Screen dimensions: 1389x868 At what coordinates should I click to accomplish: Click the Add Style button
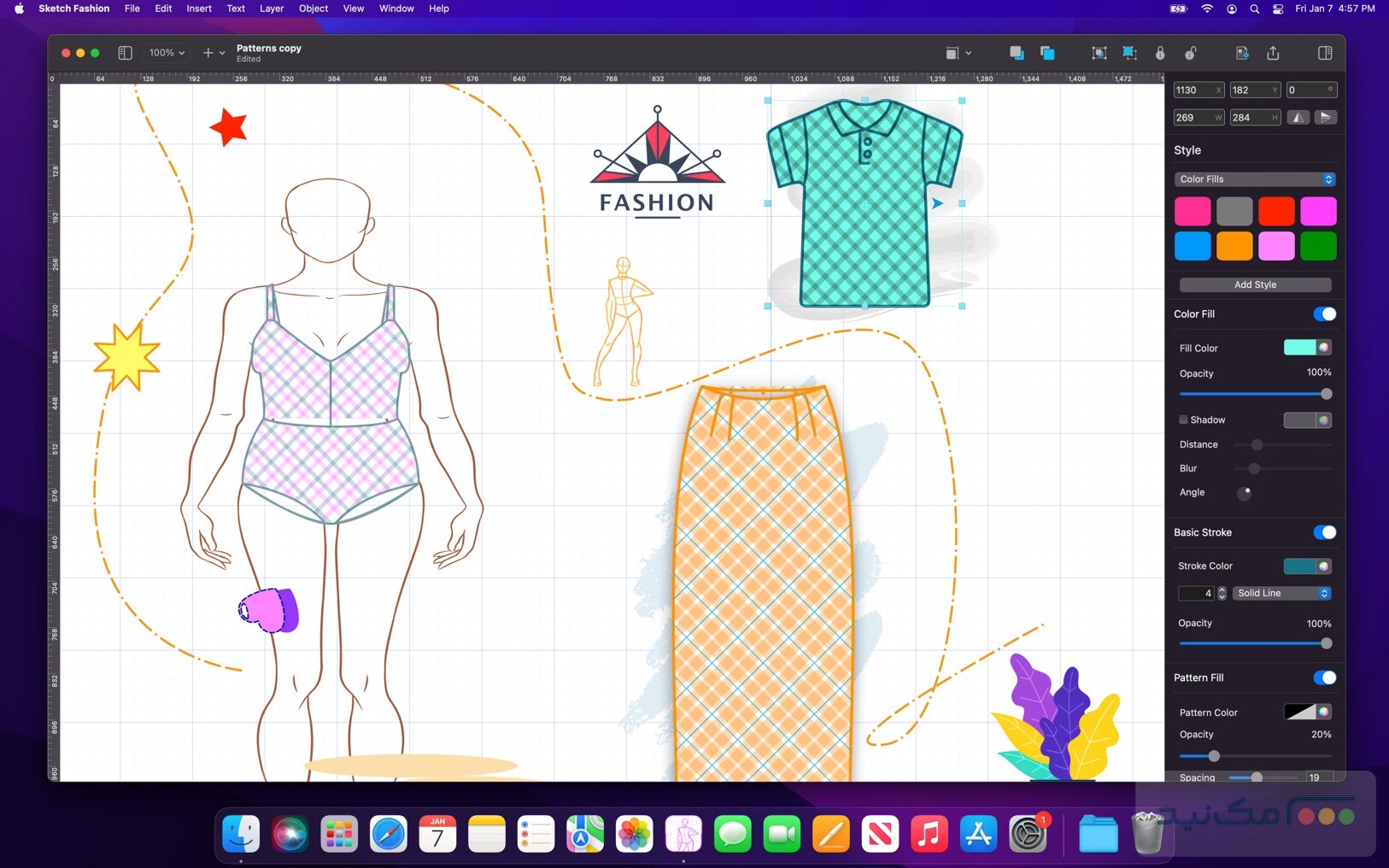(x=1255, y=284)
